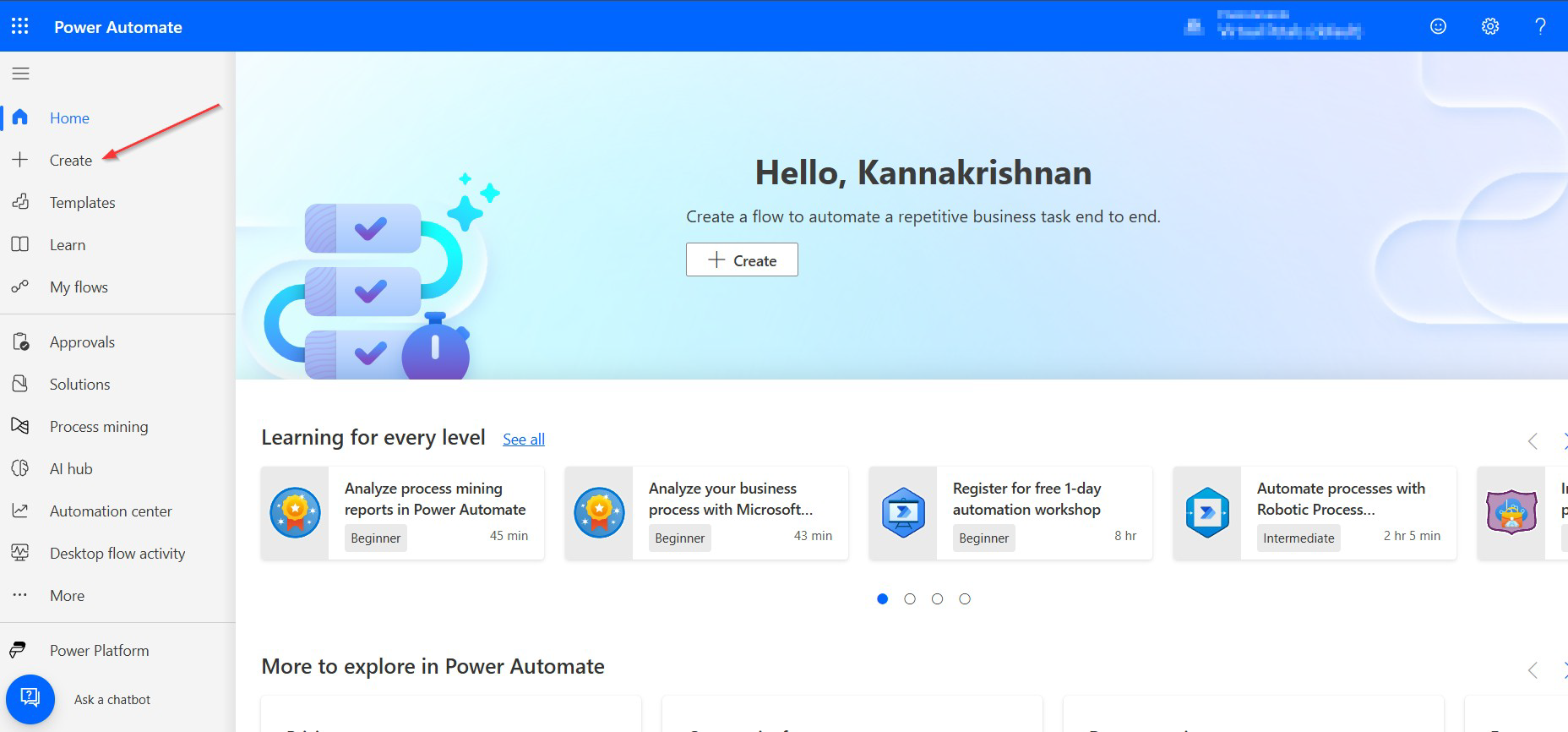Open AI hub from sidebar
1568x732 pixels.
(71, 468)
